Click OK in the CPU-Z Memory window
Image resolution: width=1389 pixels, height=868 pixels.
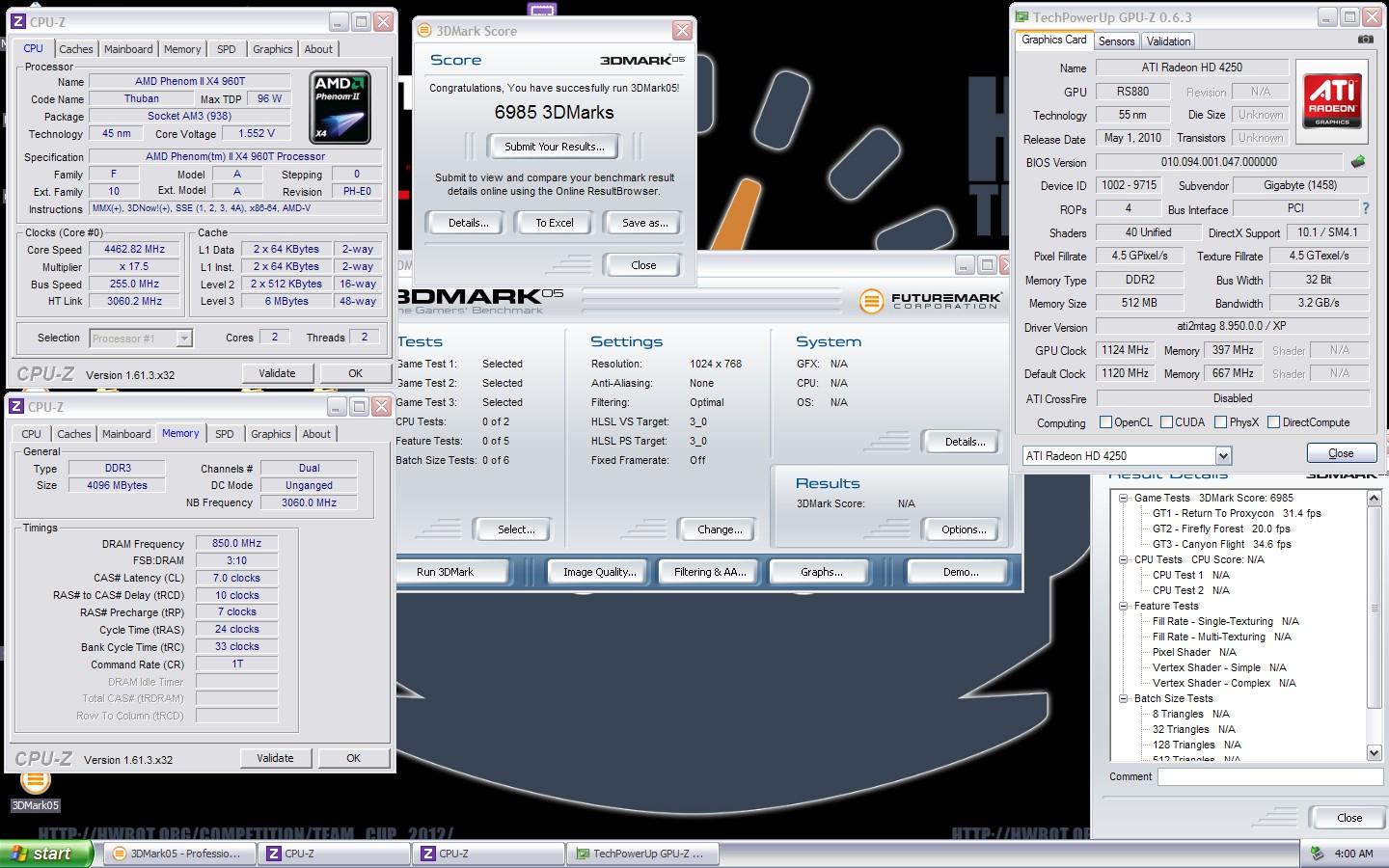click(353, 758)
